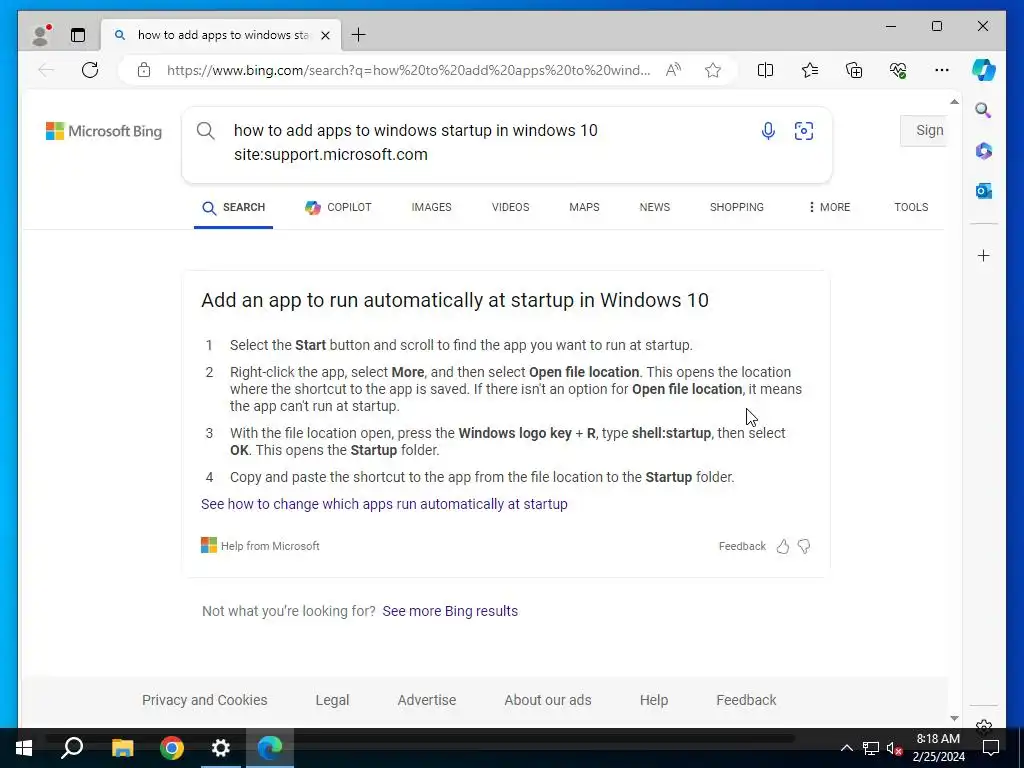Refresh the current page
The height and width of the screenshot is (768, 1024).
[x=90, y=70]
